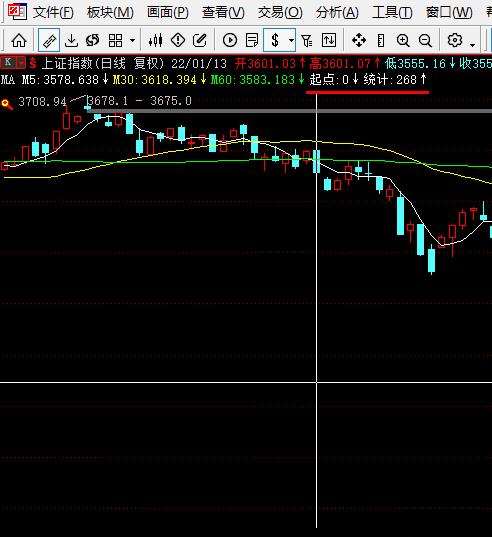
Task: Click the download data icon
Action: pyautogui.click(x=71, y=40)
